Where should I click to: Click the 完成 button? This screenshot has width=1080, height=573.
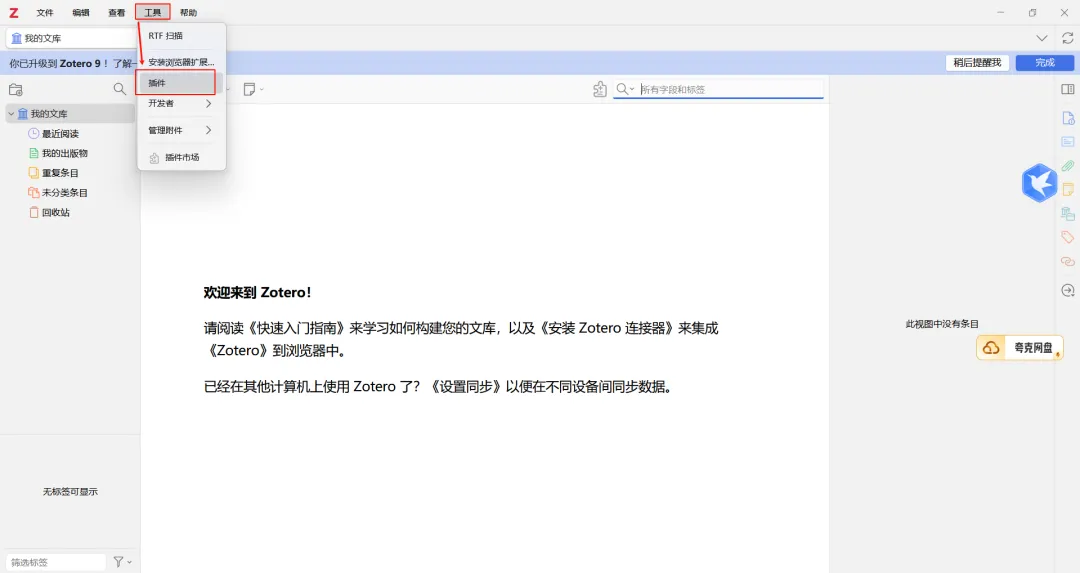click(x=1044, y=63)
